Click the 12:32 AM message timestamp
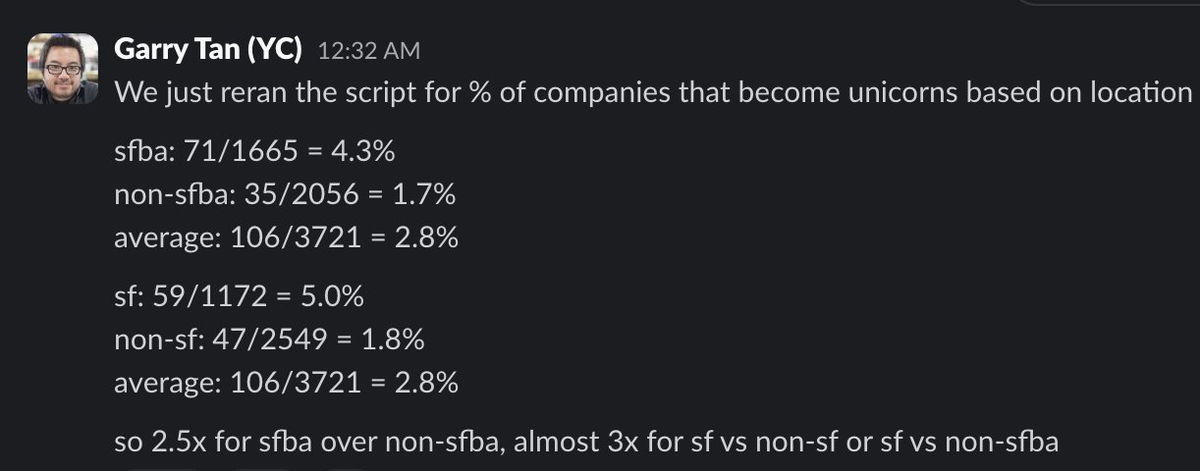This screenshot has height=471, width=1200. click(368, 50)
